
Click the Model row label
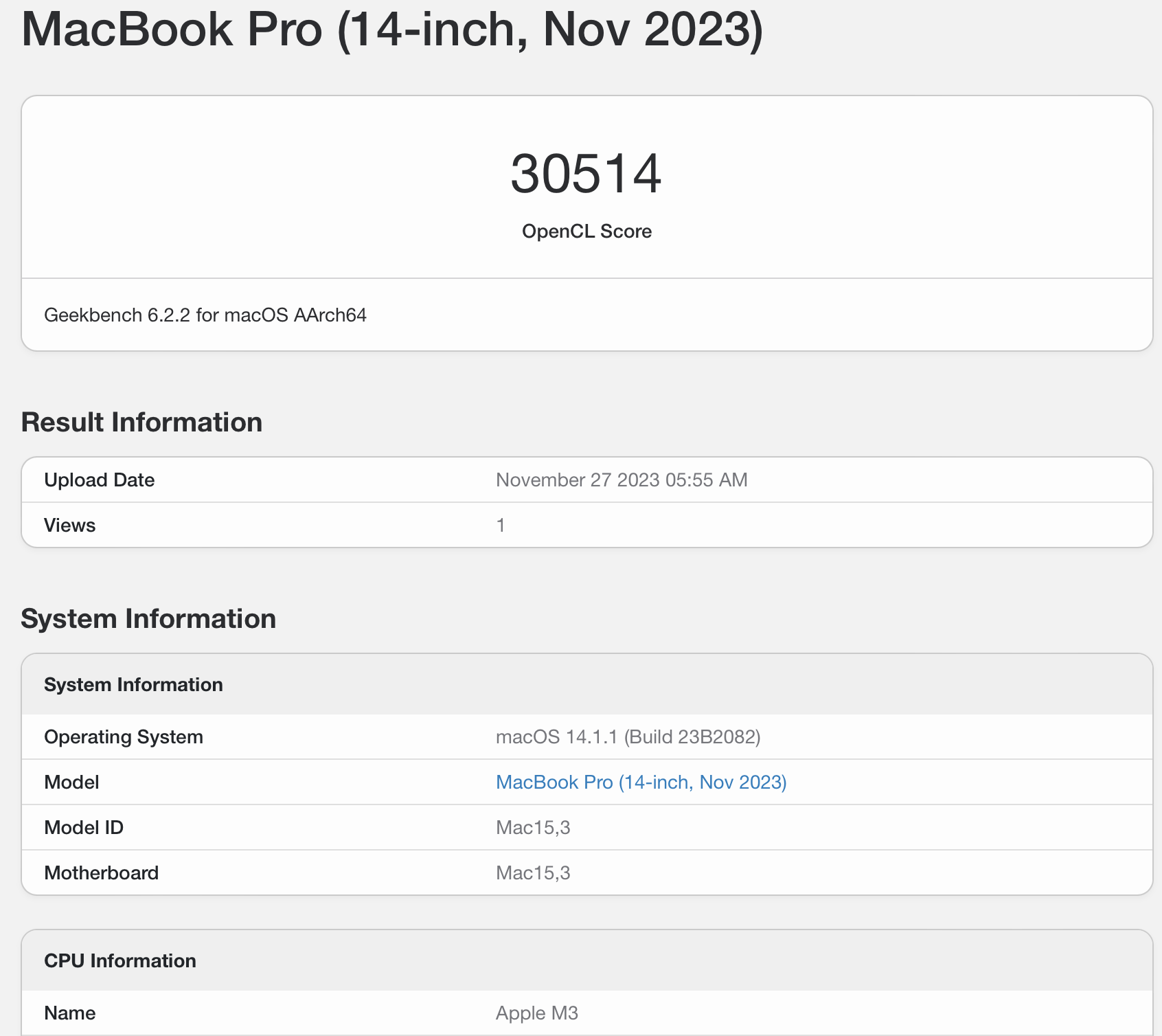point(71,782)
